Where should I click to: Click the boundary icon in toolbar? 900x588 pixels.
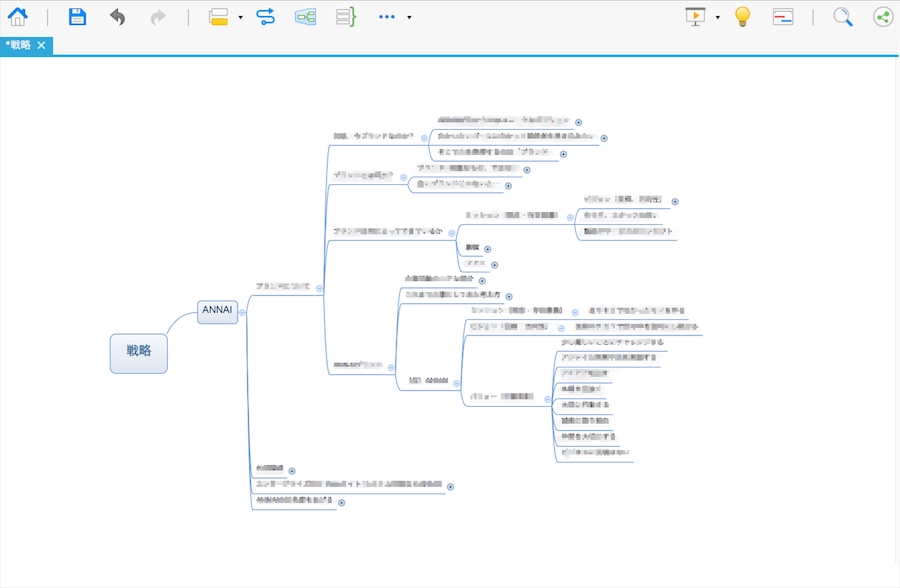coord(305,17)
